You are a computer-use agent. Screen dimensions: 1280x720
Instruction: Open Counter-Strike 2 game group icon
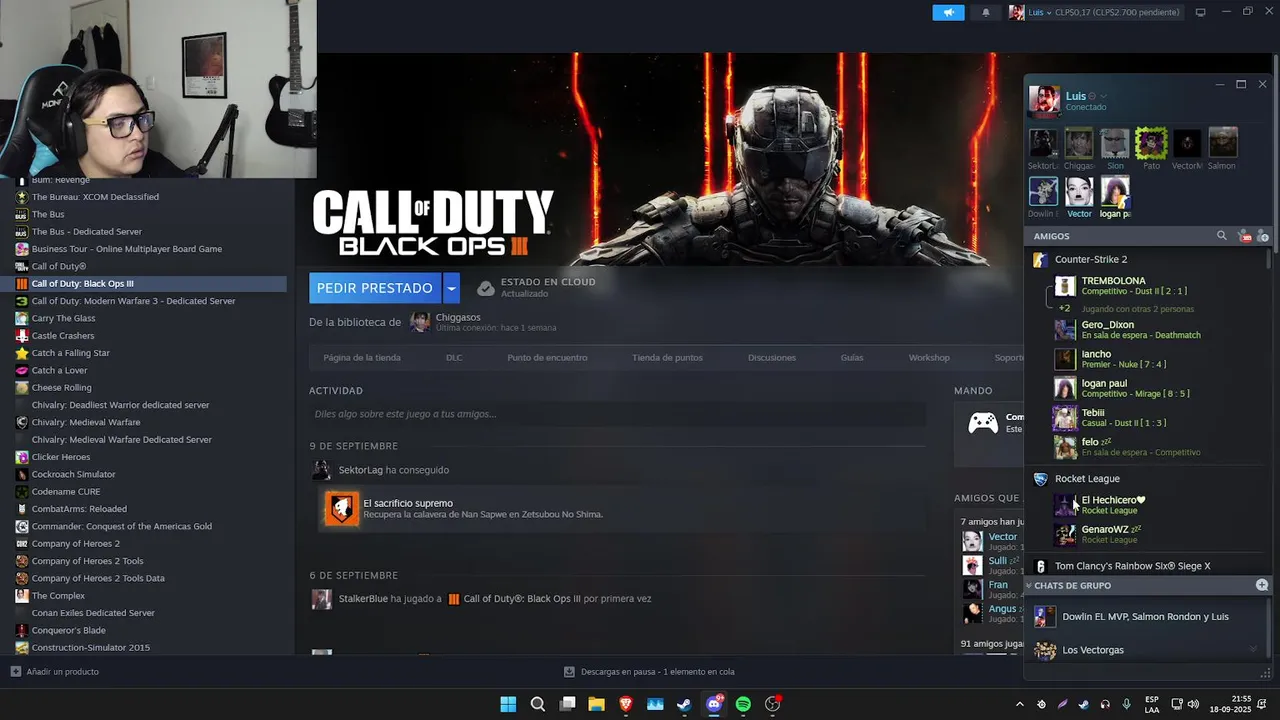pyautogui.click(x=1040, y=259)
